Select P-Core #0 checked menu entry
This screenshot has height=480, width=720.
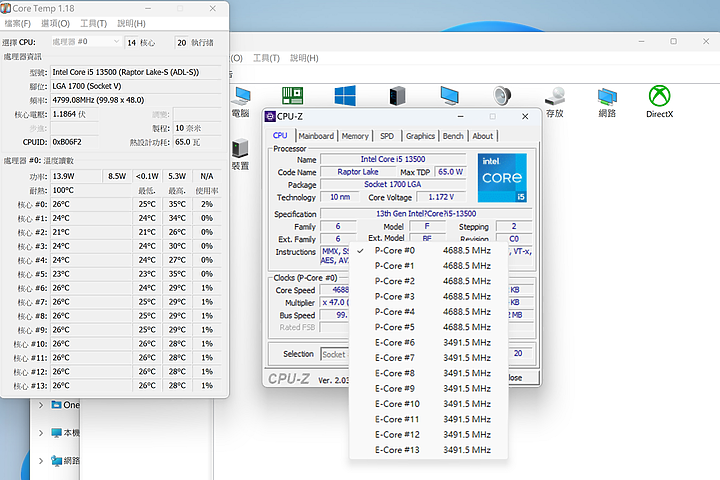[x=428, y=250]
